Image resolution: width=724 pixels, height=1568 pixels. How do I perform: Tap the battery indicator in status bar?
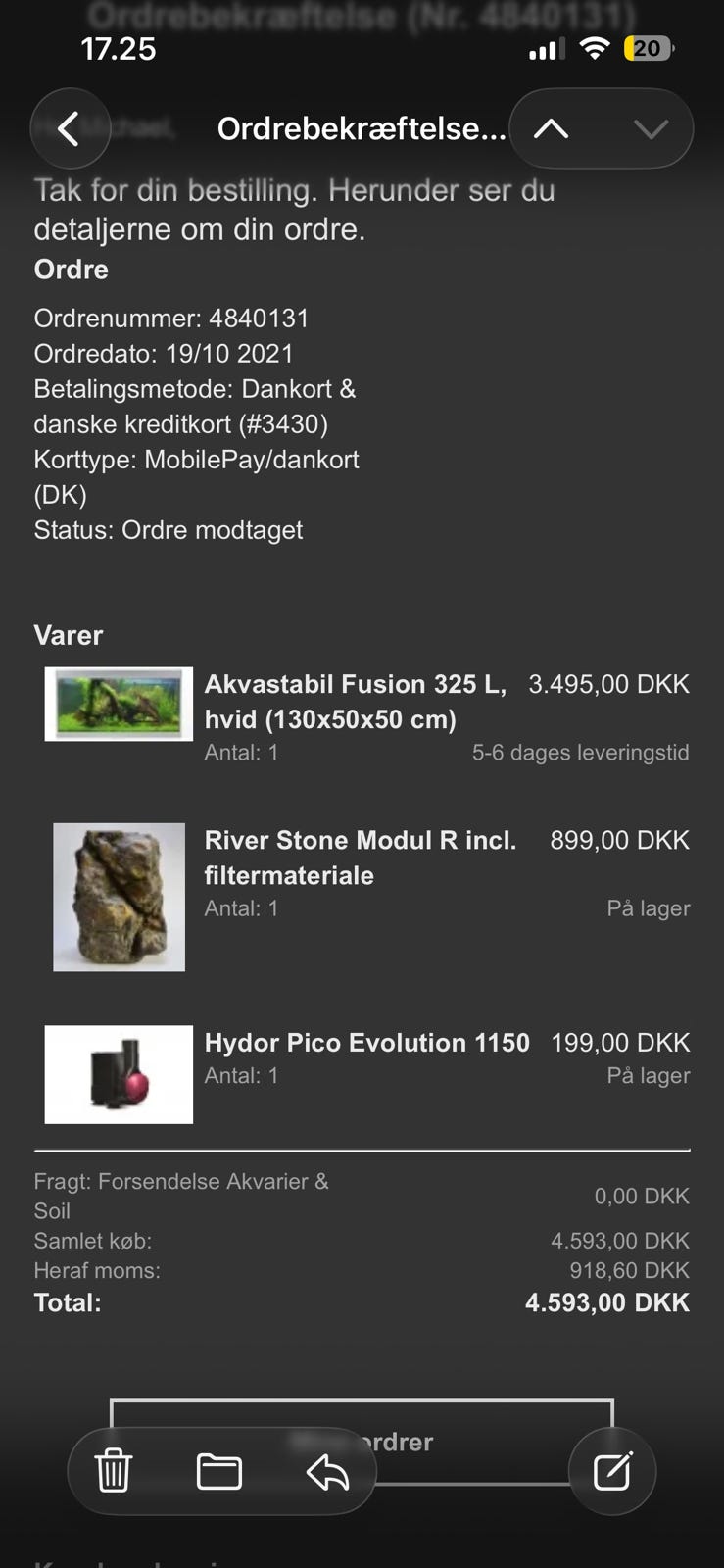(x=648, y=48)
